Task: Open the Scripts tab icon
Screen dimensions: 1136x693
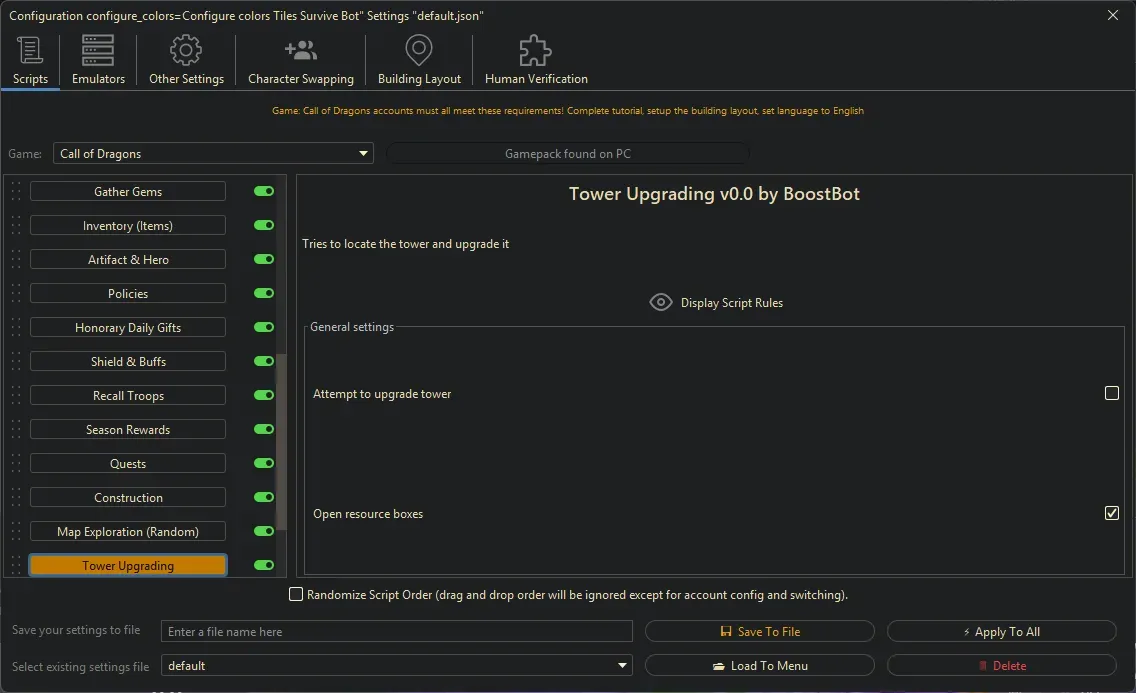Action: click(x=29, y=48)
